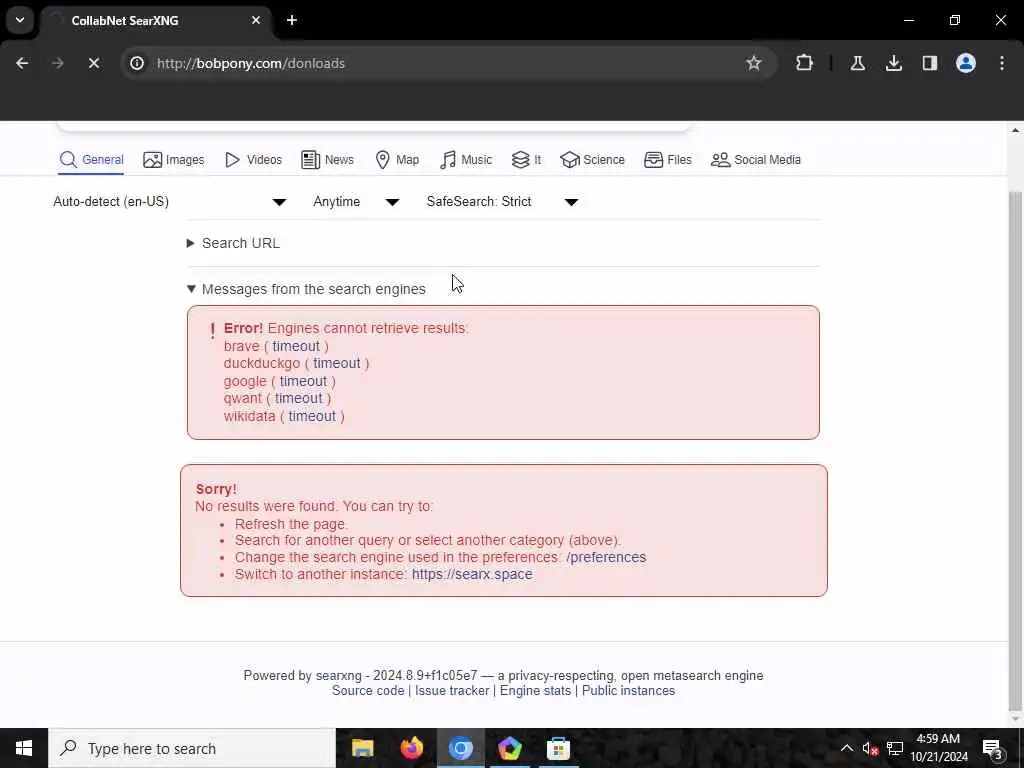Click the wikidata timeout link
The height and width of the screenshot is (768, 1024).
[x=312, y=416]
